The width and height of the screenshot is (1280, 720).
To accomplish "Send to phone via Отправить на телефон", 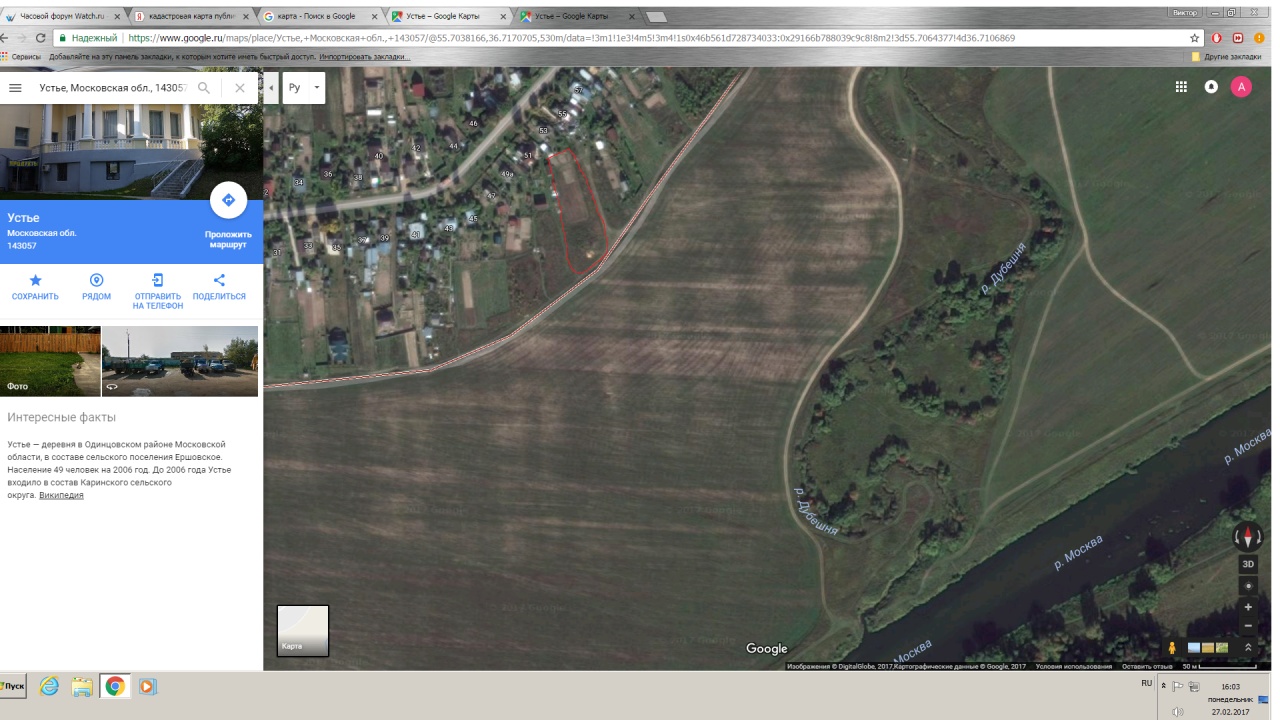I will [158, 281].
